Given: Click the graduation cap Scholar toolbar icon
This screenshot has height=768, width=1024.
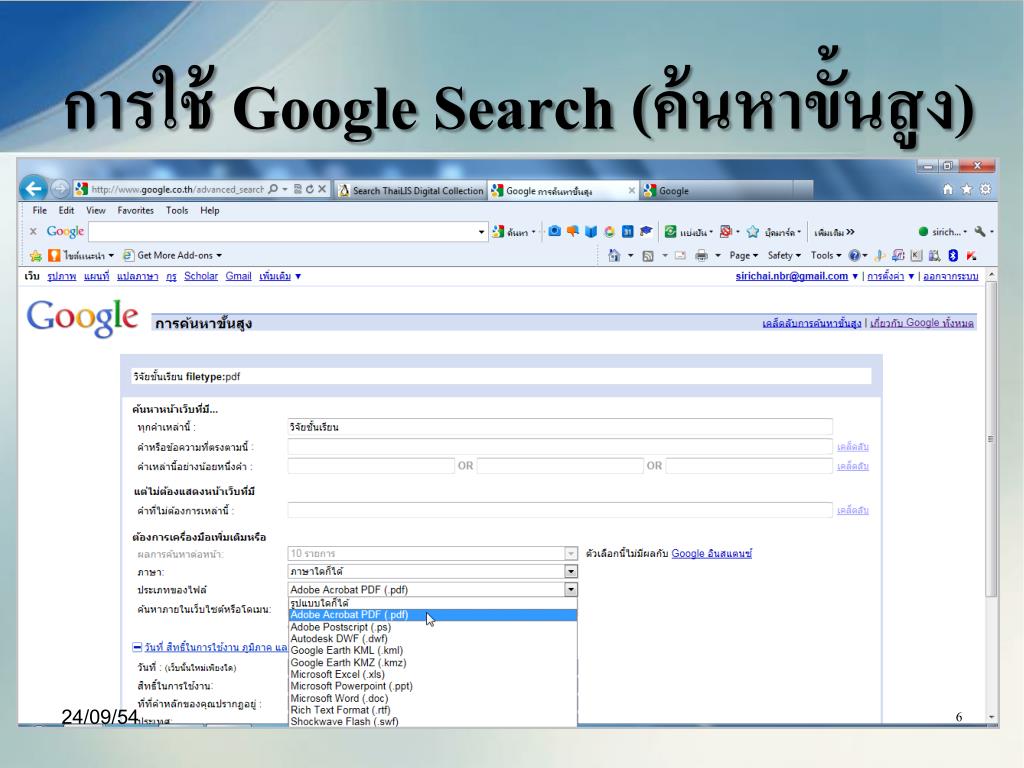Looking at the screenshot, I should click(x=646, y=231).
